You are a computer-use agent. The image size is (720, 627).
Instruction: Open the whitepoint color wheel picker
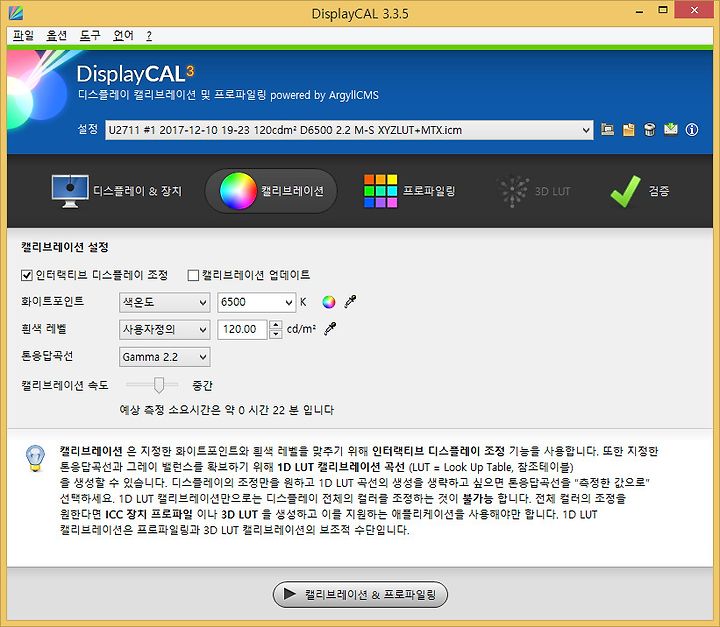click(x=329, y=302)
